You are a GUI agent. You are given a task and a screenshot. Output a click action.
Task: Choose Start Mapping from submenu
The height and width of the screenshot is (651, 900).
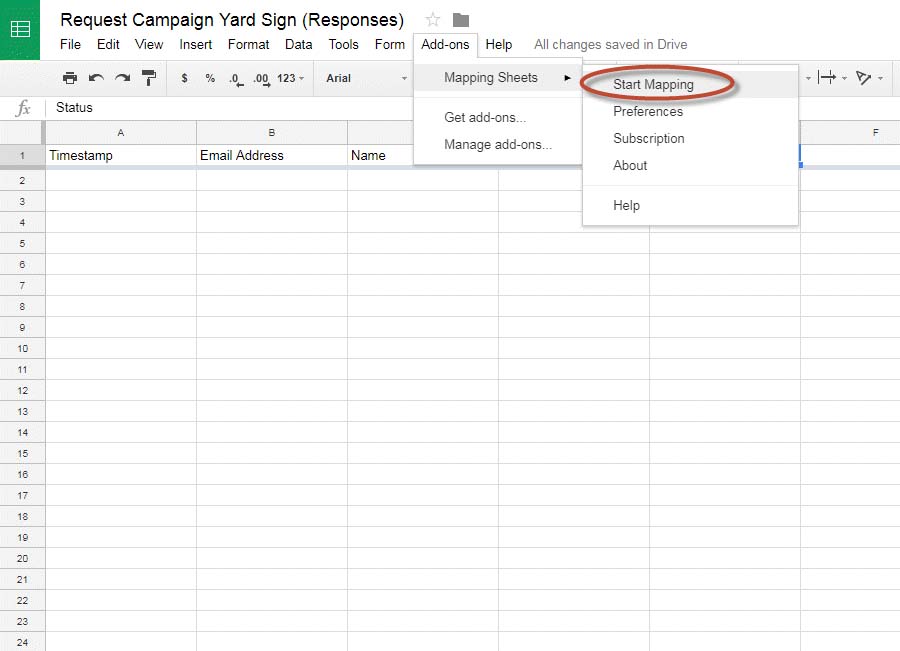click(x=653, y=84)
